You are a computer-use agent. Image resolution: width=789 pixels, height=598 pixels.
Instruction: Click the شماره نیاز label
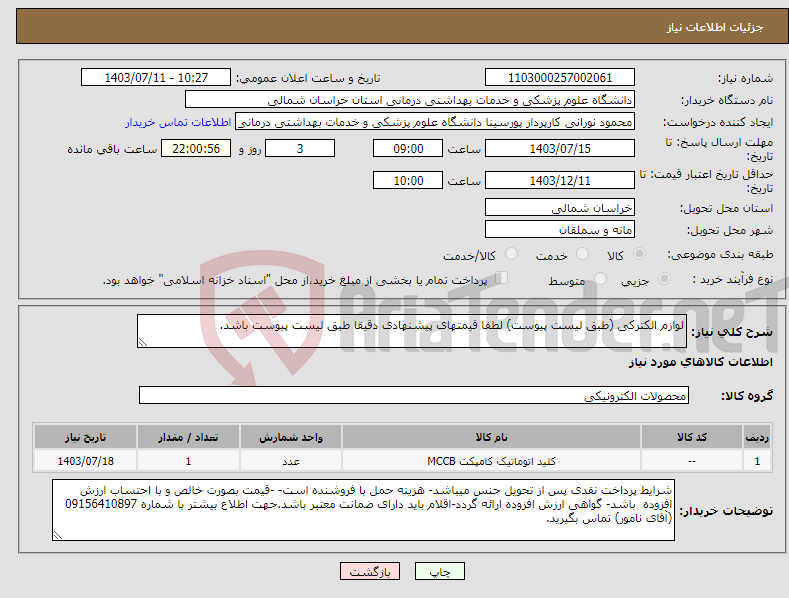745,79
